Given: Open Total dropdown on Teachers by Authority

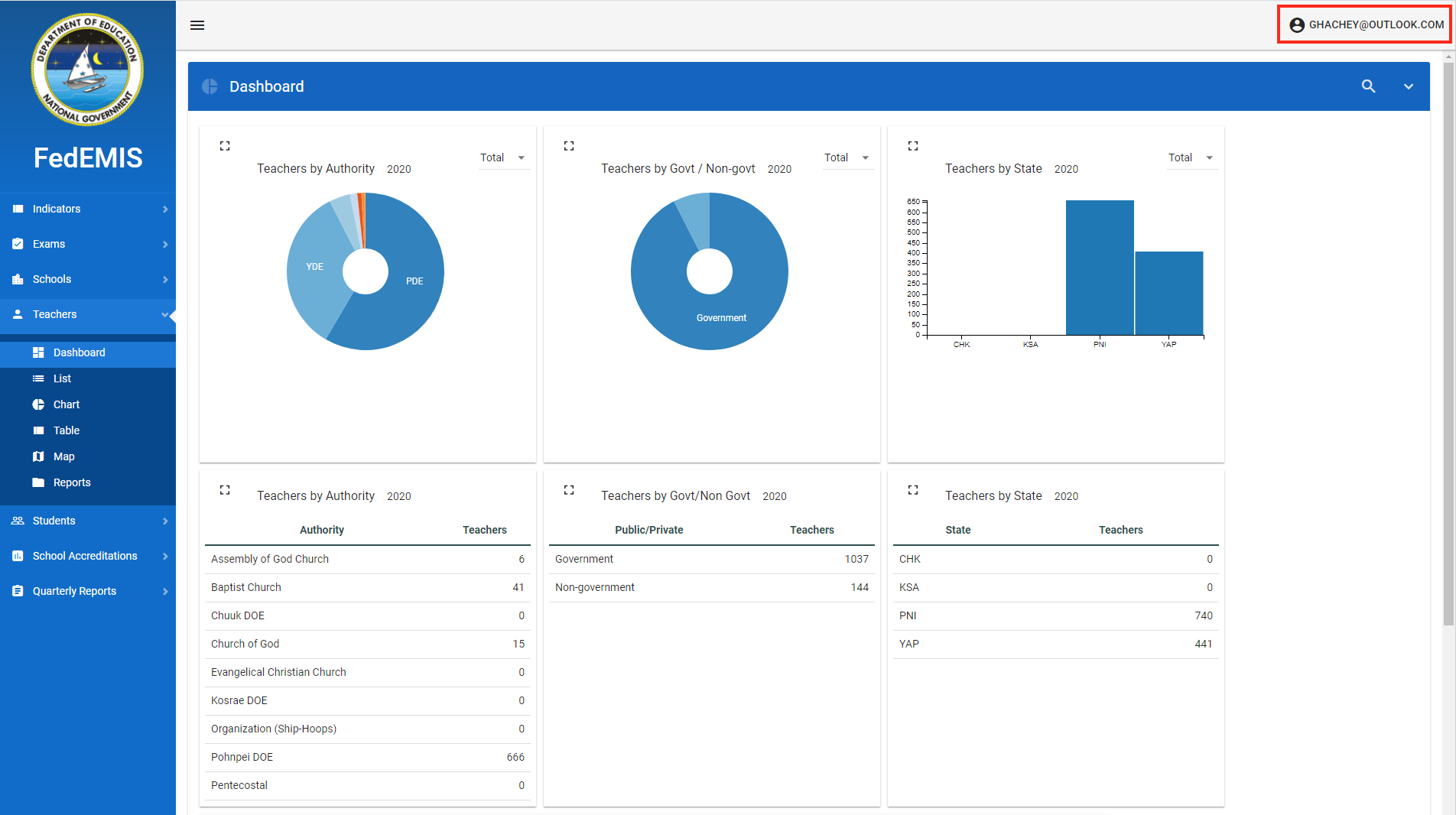Looking at the screenshot, I should (x=503, y=157).
